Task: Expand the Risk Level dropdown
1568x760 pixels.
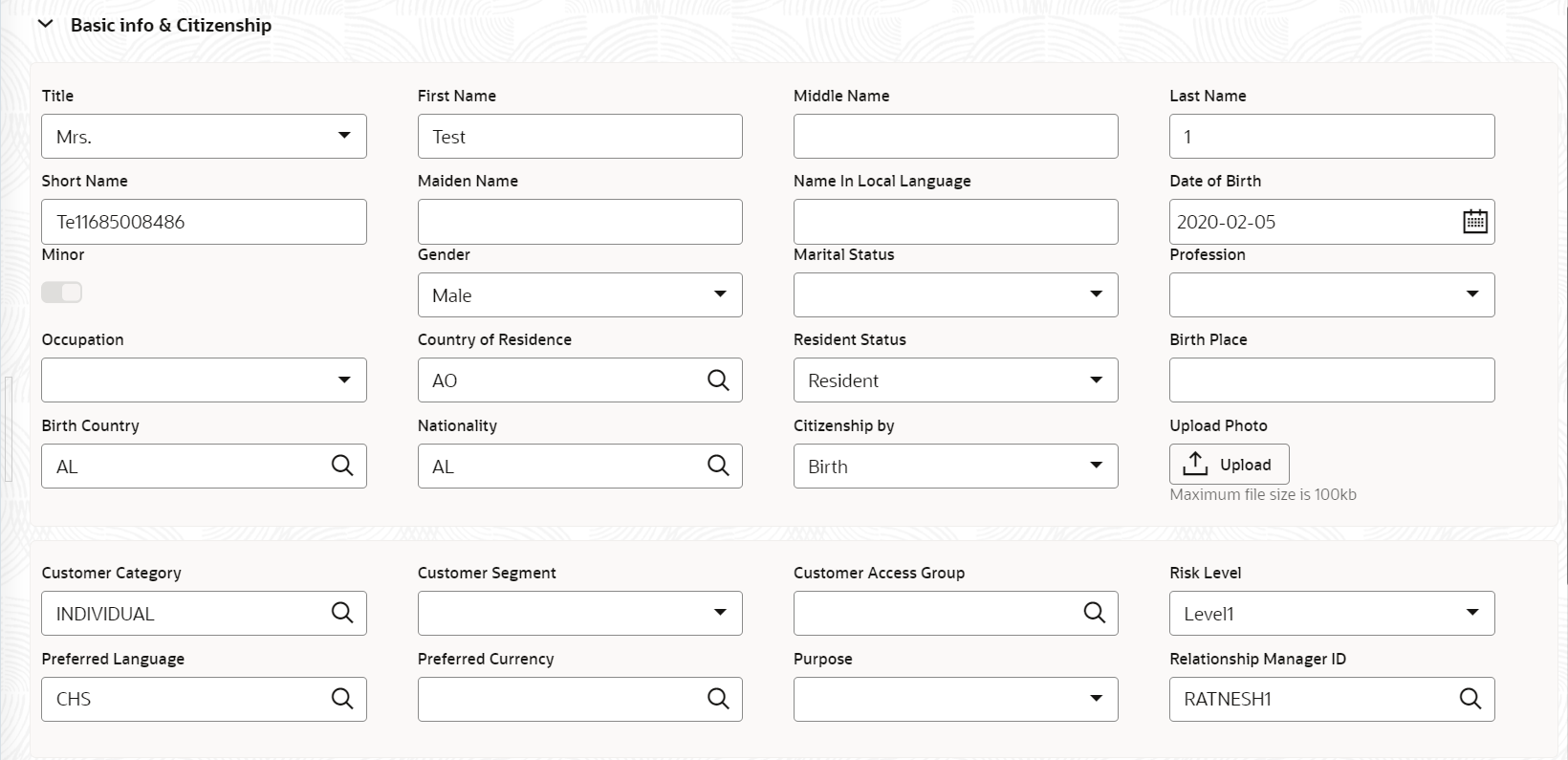Action: click(x=1331, y=614)
